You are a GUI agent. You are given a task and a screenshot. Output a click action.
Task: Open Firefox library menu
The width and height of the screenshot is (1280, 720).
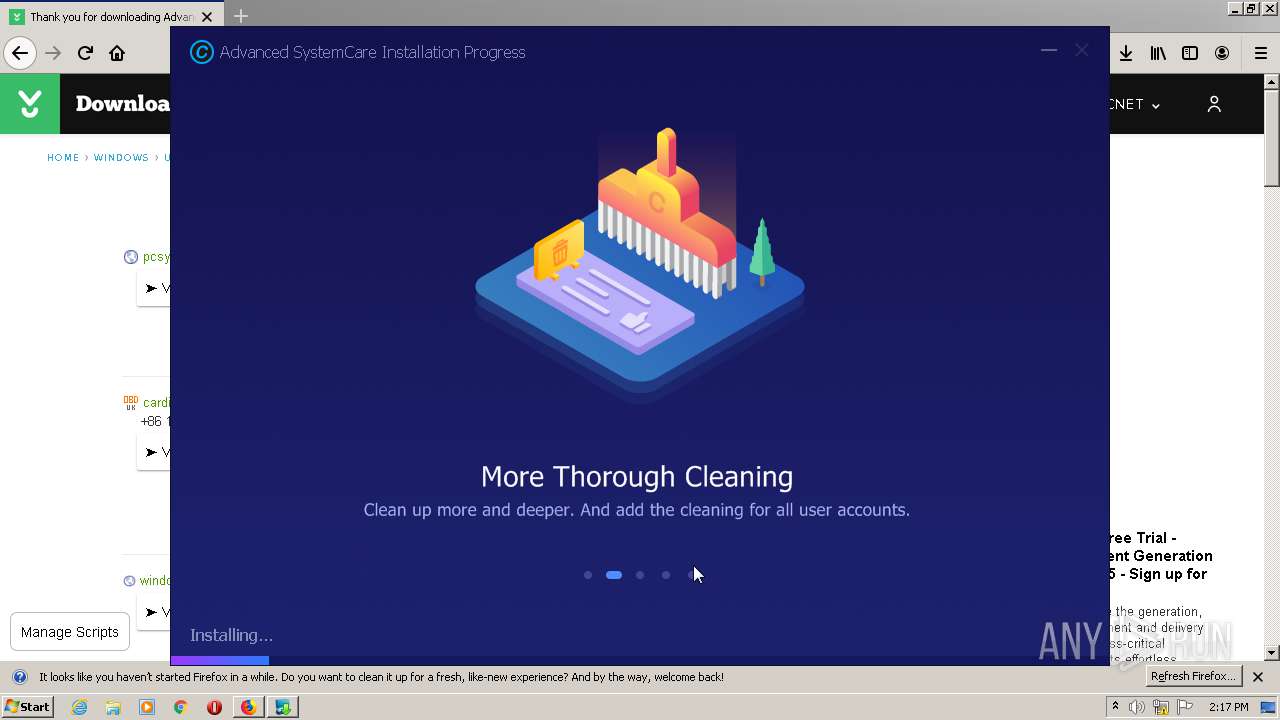pyautogui.click(x=1158, y=53)
